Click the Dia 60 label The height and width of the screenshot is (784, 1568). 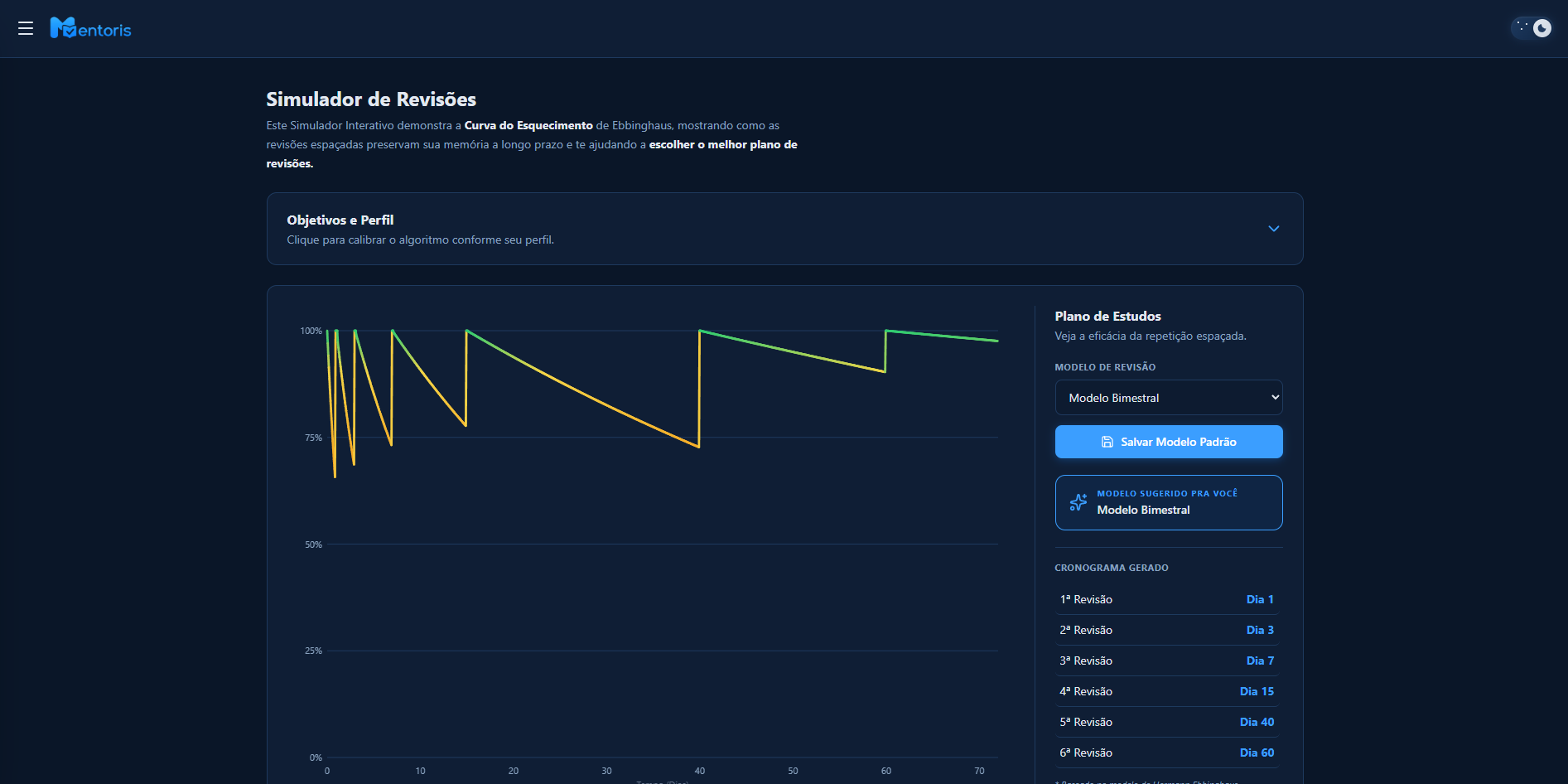coord(1256,753)
